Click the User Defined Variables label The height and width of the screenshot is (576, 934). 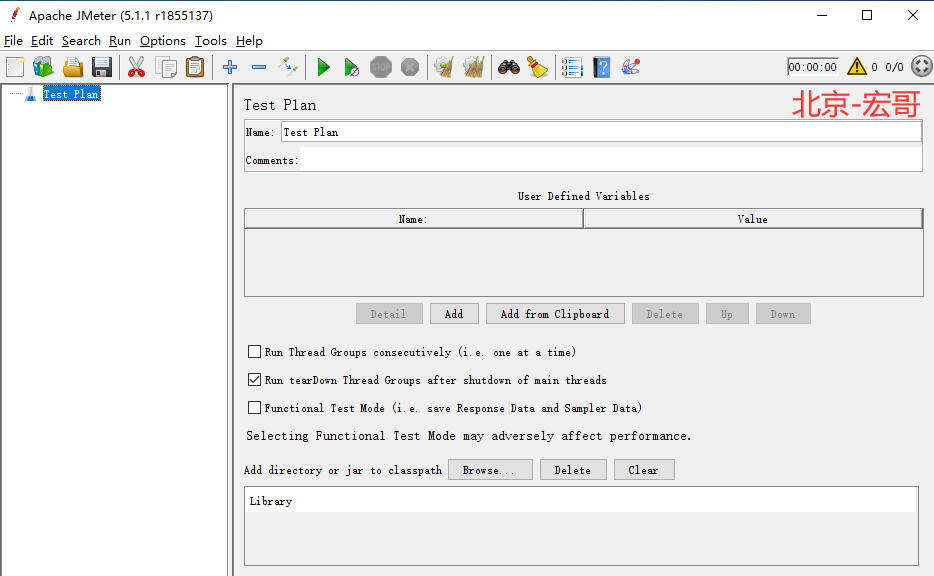coord(584,196)
